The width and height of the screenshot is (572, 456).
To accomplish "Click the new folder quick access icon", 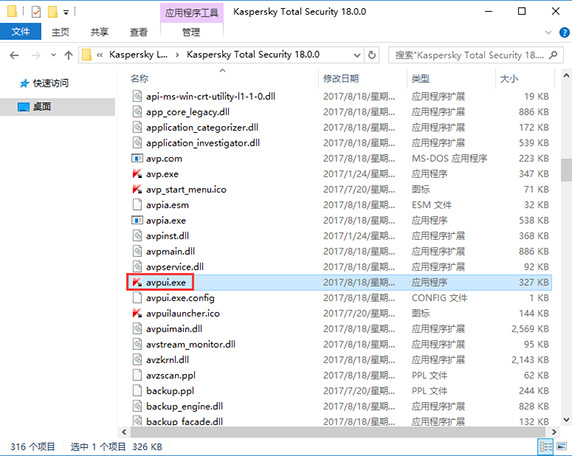I will click(53, 12).
